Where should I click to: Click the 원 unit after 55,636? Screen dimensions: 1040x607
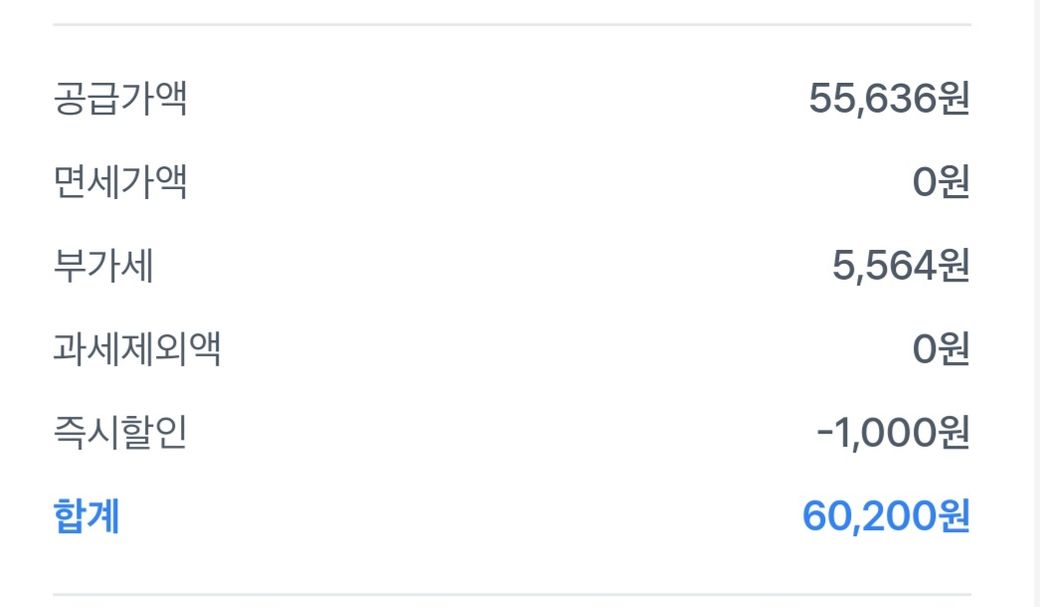point(954,99)
